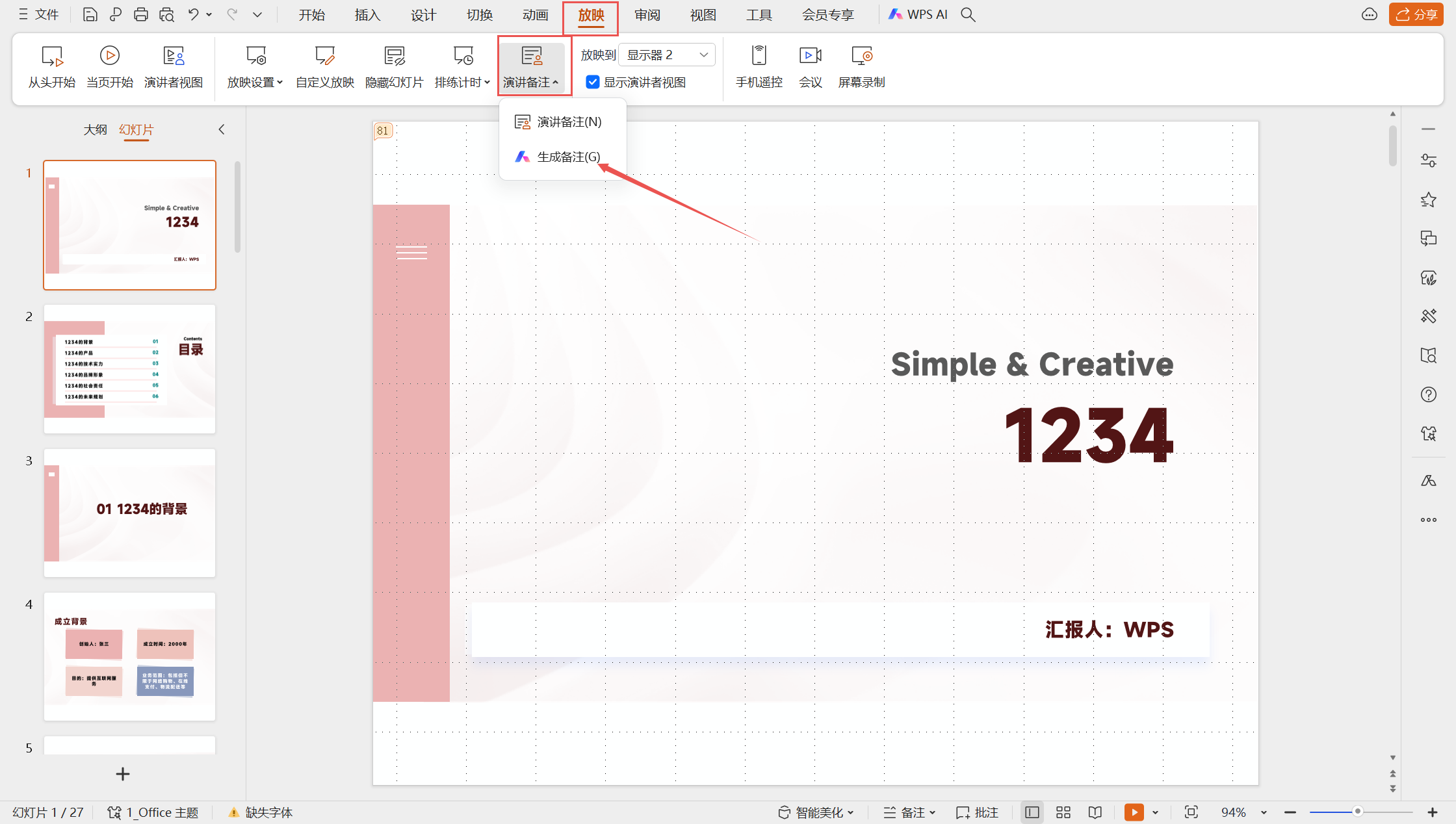Start a meeting (会议)
The image size is (1456, 824).
pos(810,66)
